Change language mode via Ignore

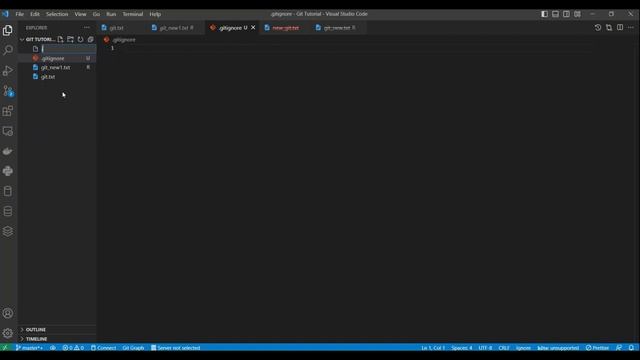[523, 348]
